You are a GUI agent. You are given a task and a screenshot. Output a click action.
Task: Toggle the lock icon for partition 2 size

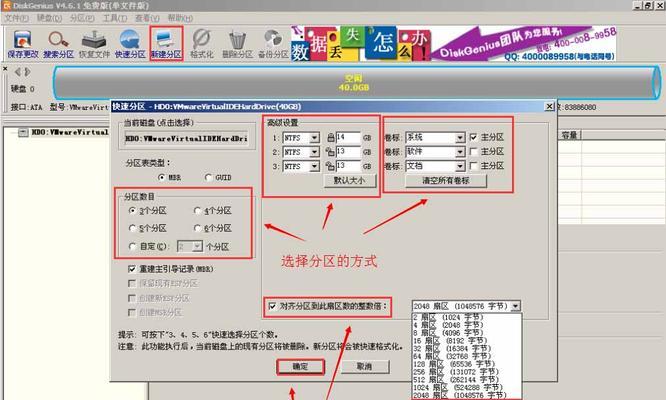[x=330, y=152]
